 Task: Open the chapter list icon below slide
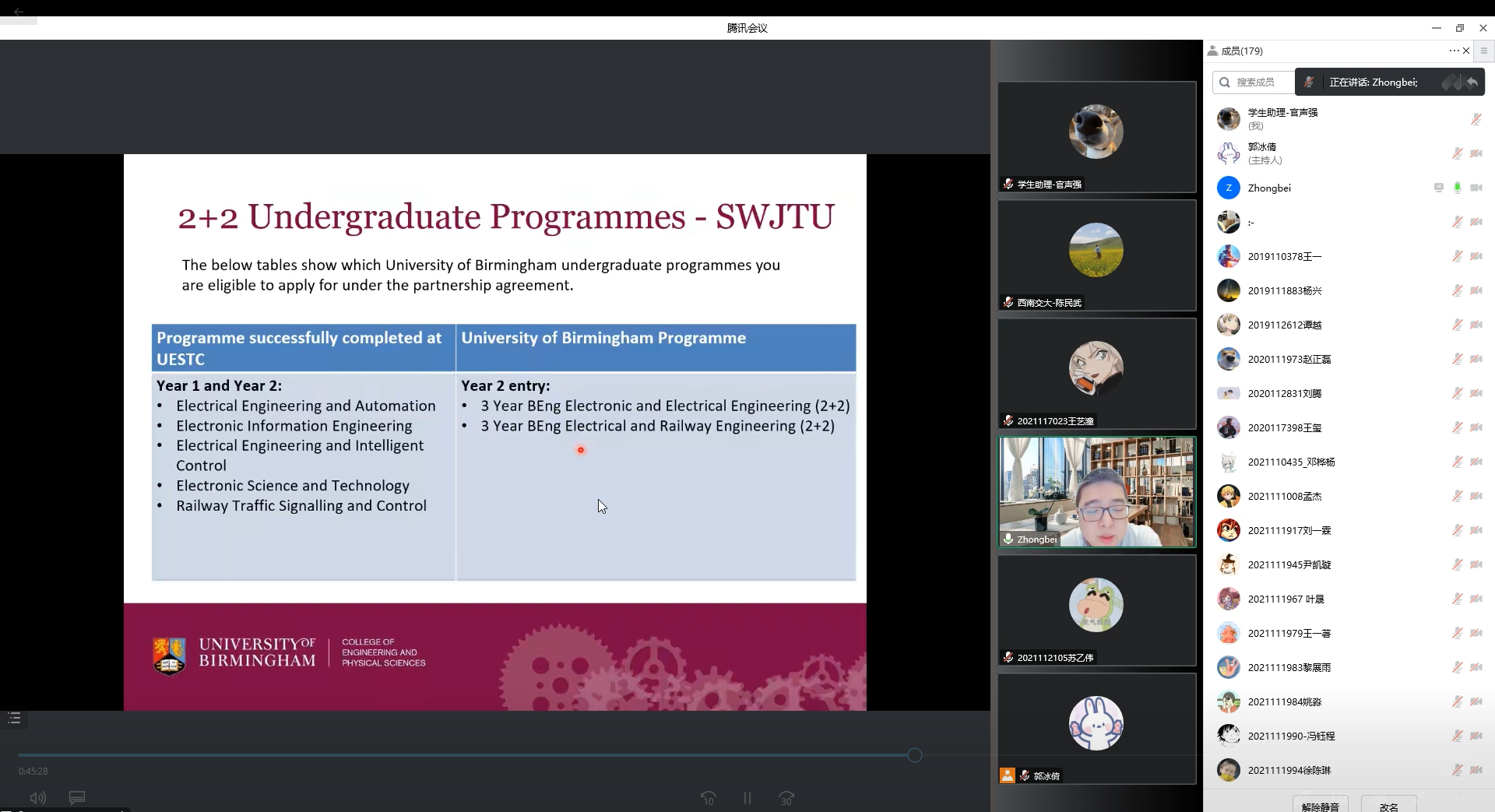pos(14,719)
